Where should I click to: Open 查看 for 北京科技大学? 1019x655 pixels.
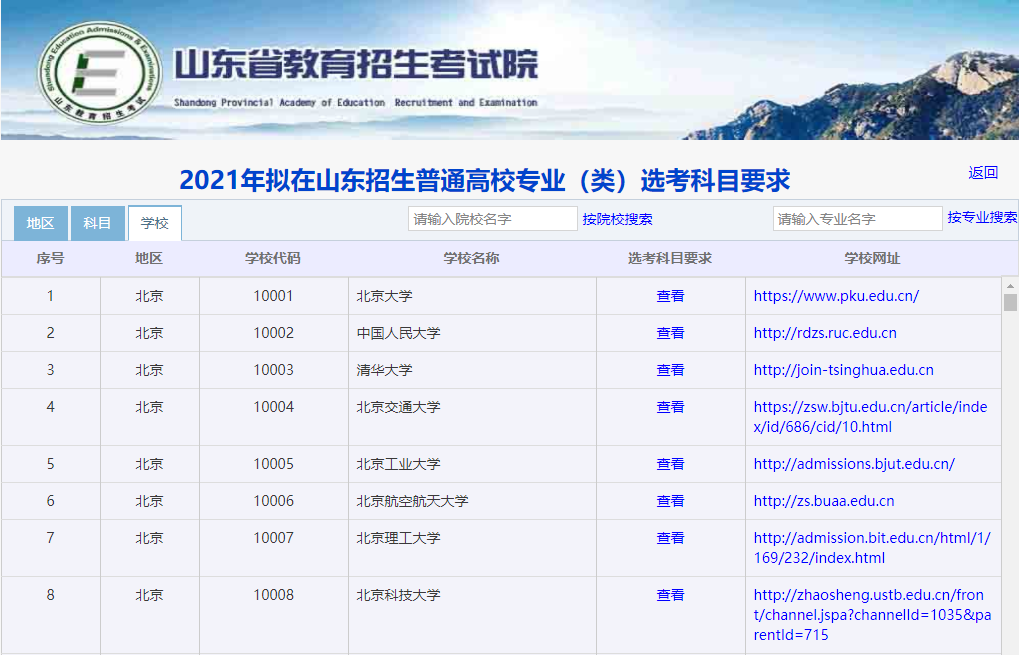[670, 595]
